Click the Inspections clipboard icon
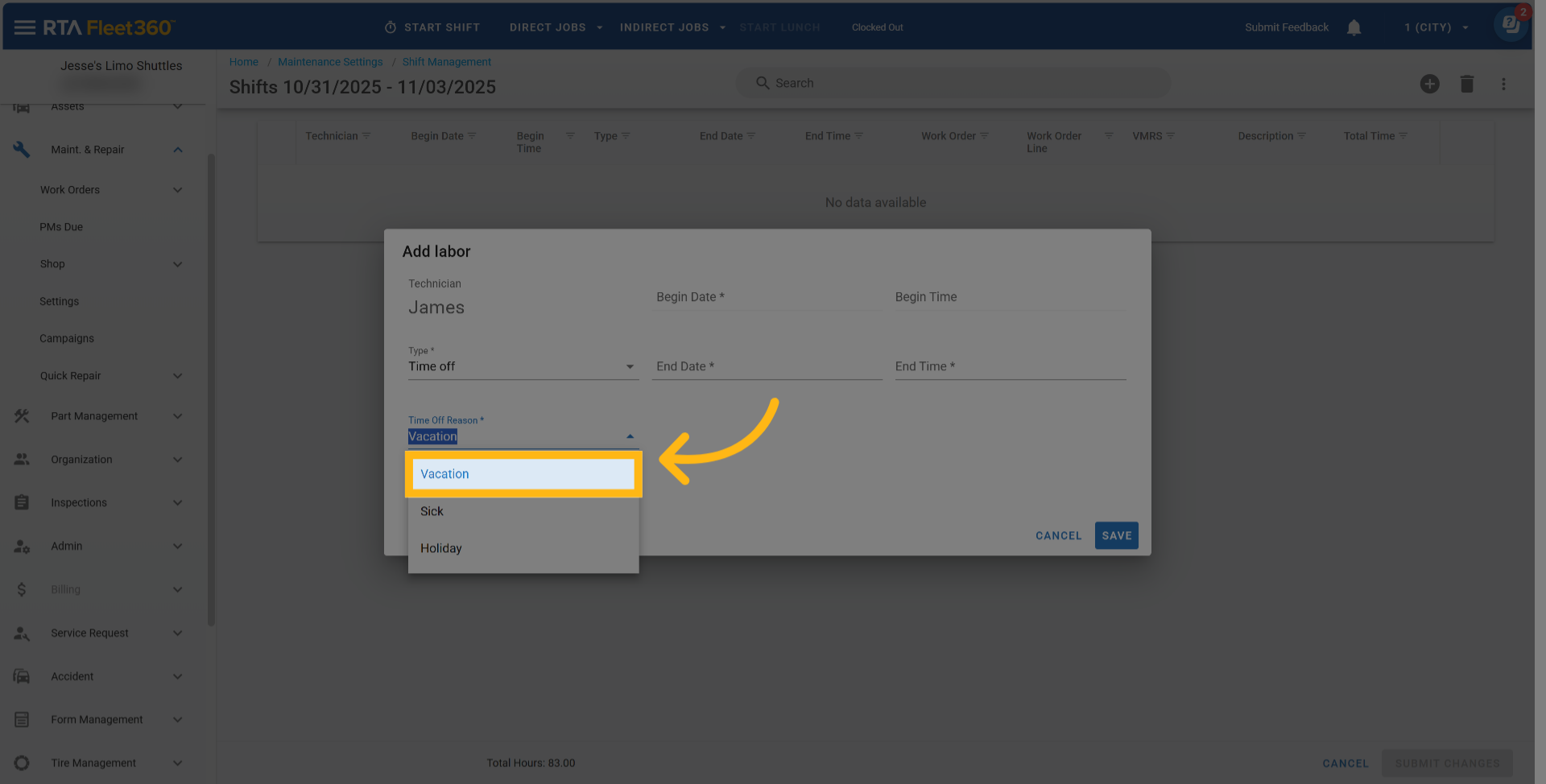1546x784 pixels. point(22,503)
